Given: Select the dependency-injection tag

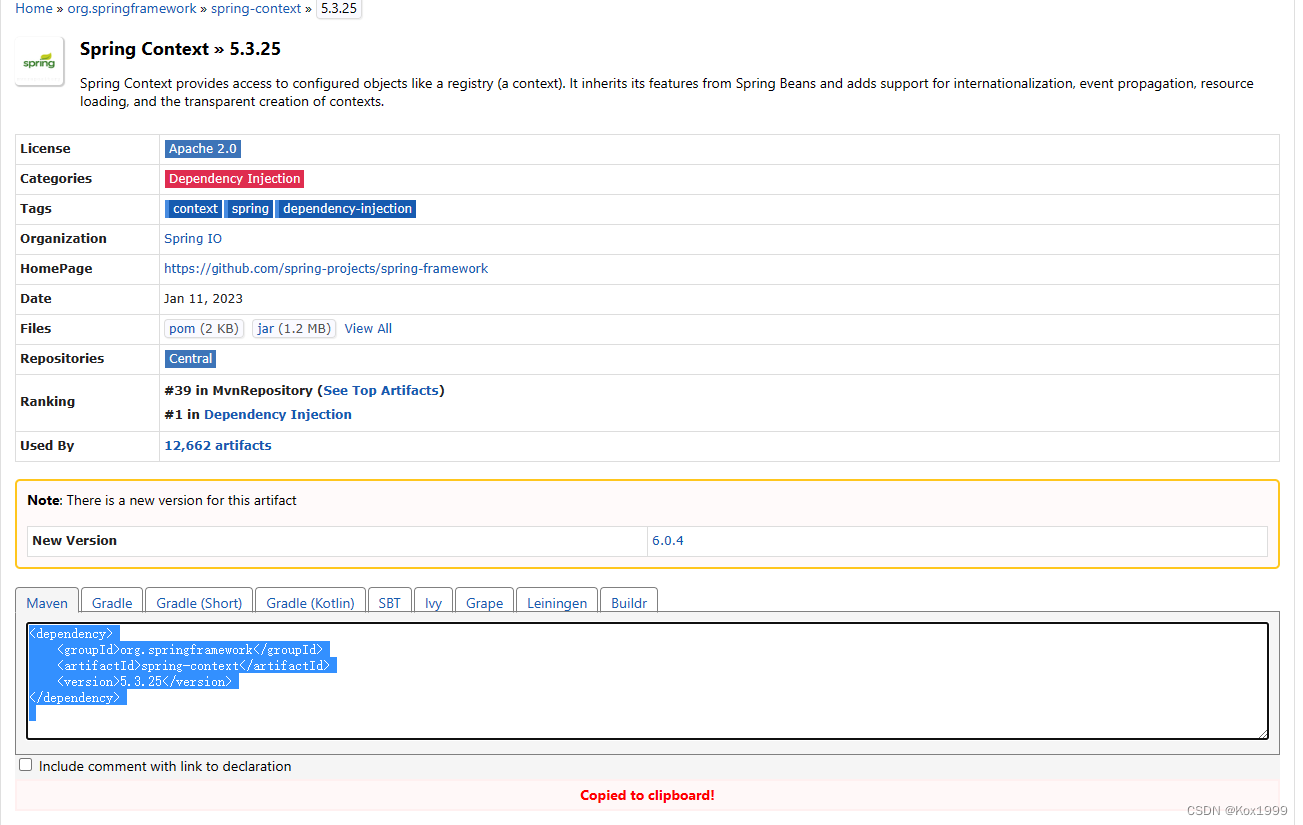Looking at the screenshot, I should tap(346, 209).
